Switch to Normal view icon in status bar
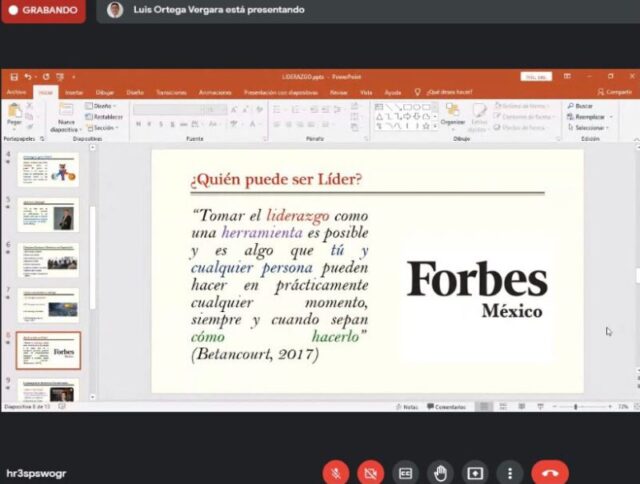 [484, 406]
